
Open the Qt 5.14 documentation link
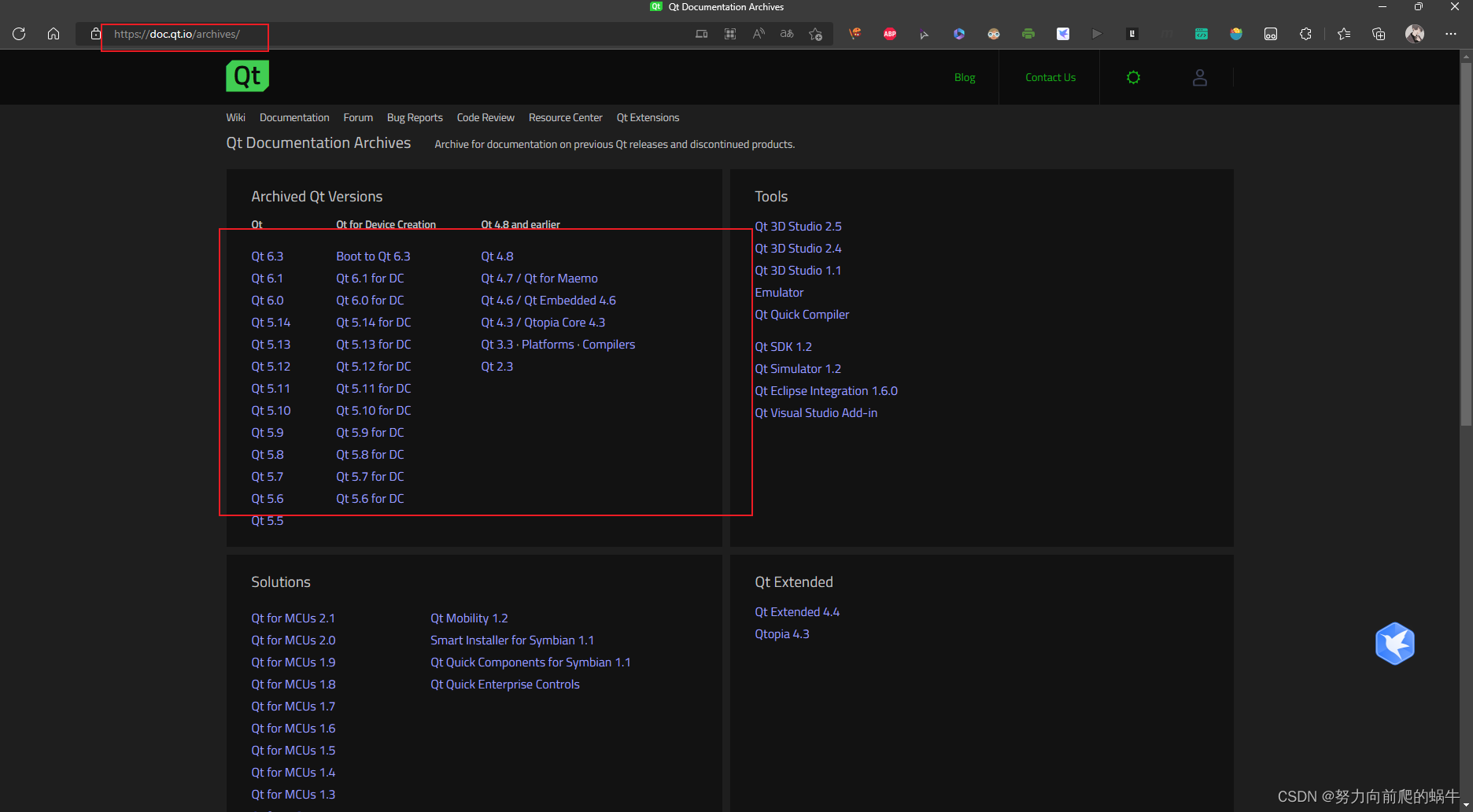(271, 323)
